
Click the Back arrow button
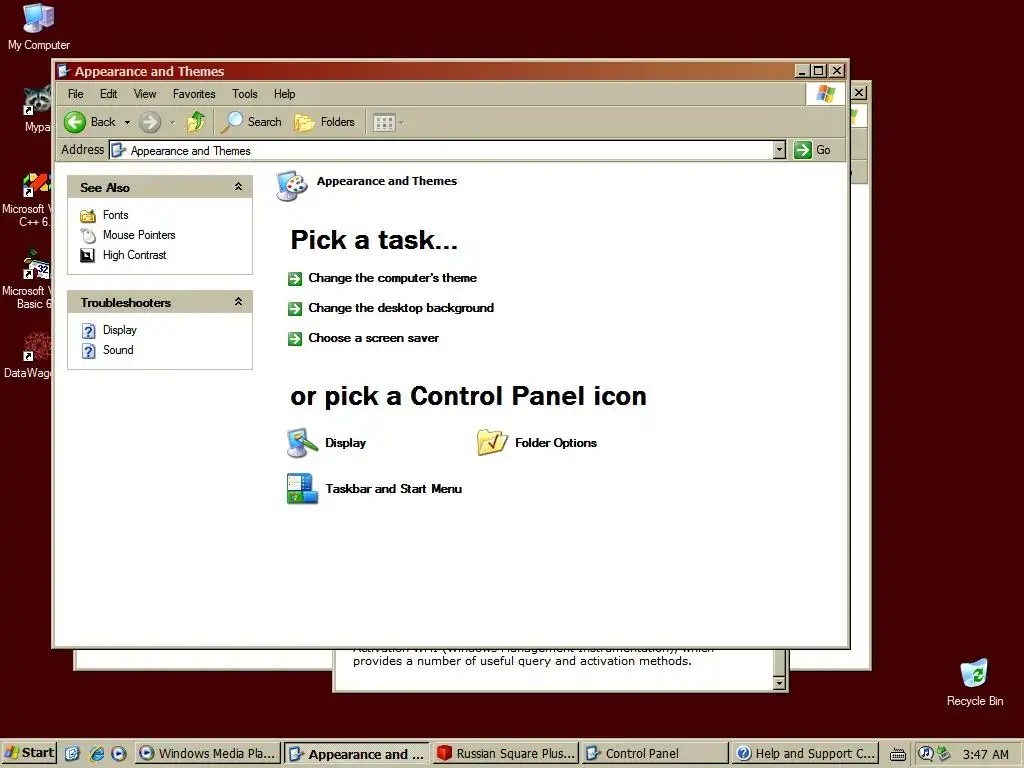pyautogui.click(x=75, y=122)
